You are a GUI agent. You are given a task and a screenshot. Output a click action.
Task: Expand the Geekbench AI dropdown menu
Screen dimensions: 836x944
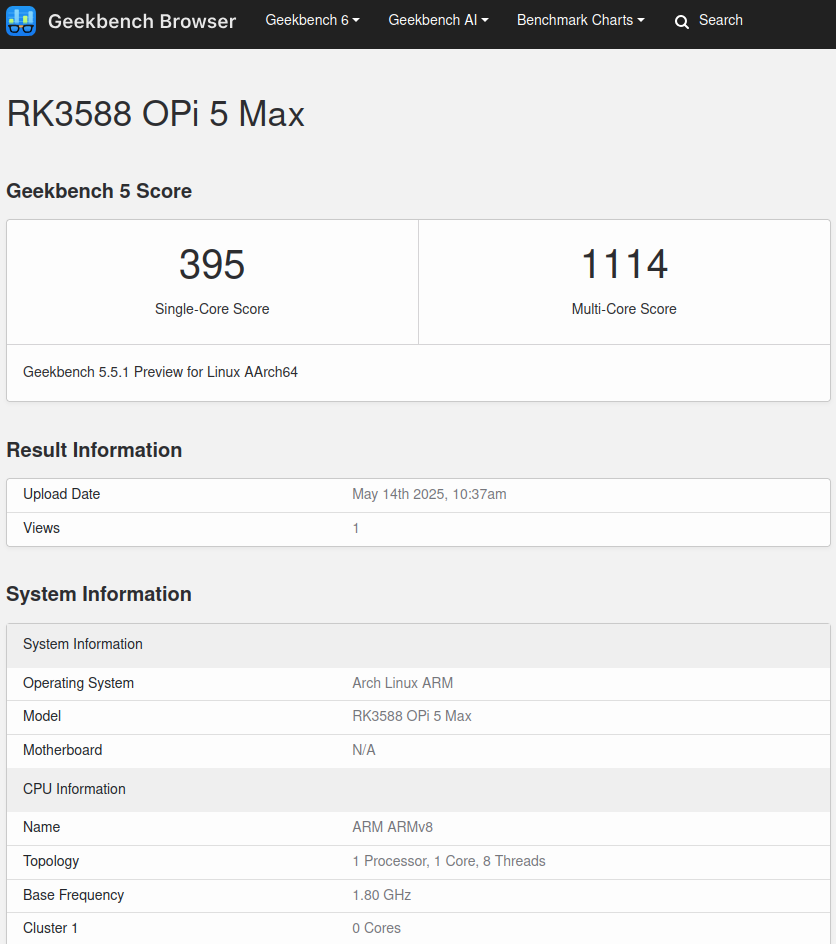438,20
